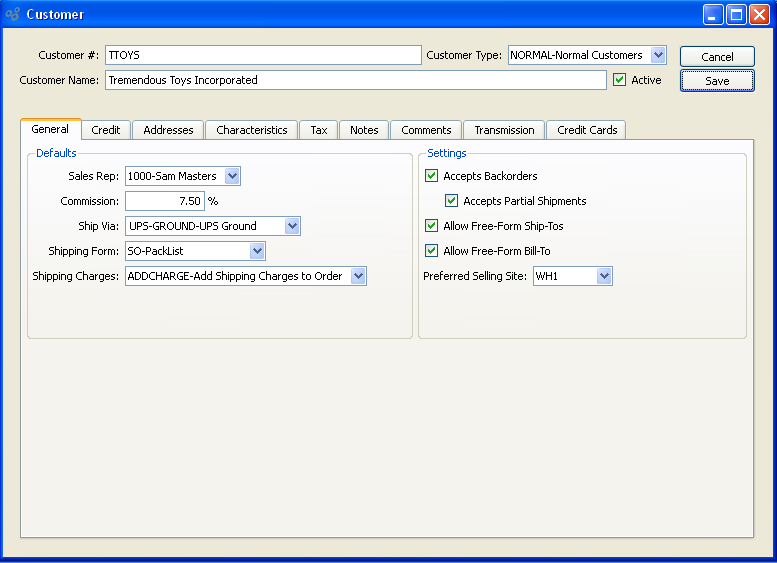777x563 pixels.
Task: Select the General tab
Action: (x=50, y=129)
